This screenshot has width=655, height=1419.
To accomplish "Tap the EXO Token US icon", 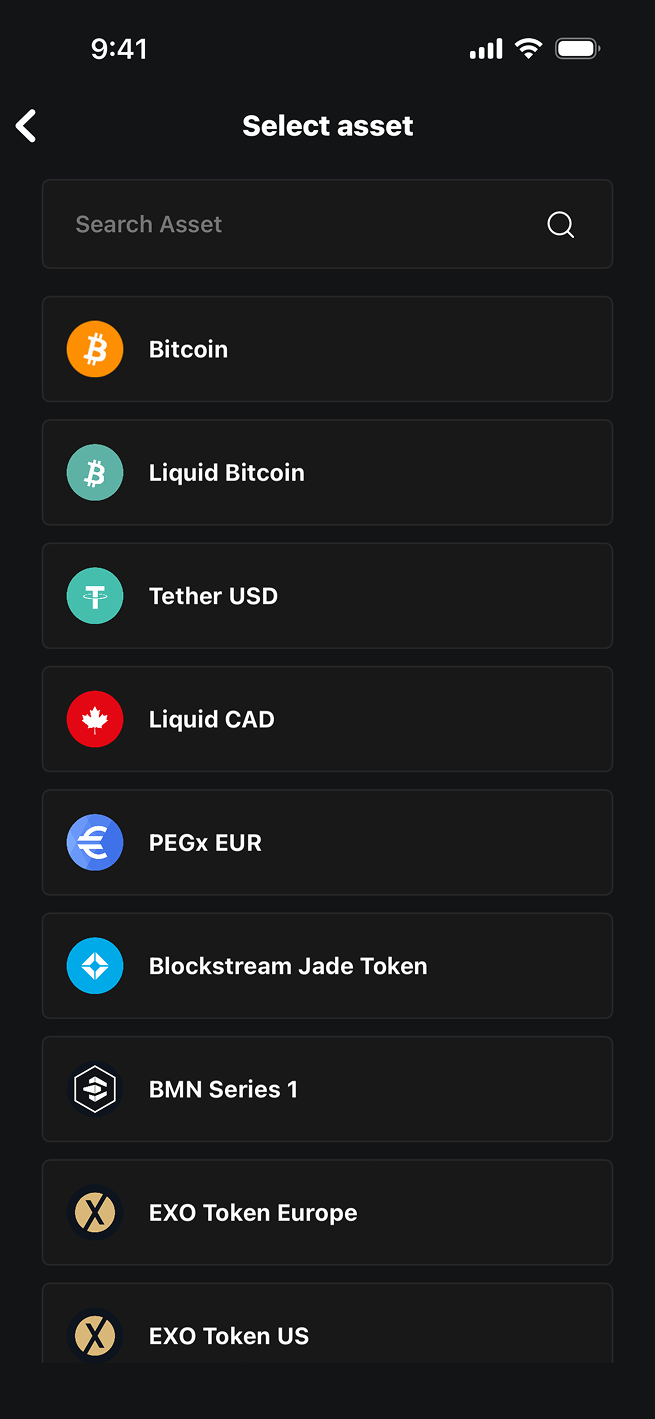I will point(94,1335).
